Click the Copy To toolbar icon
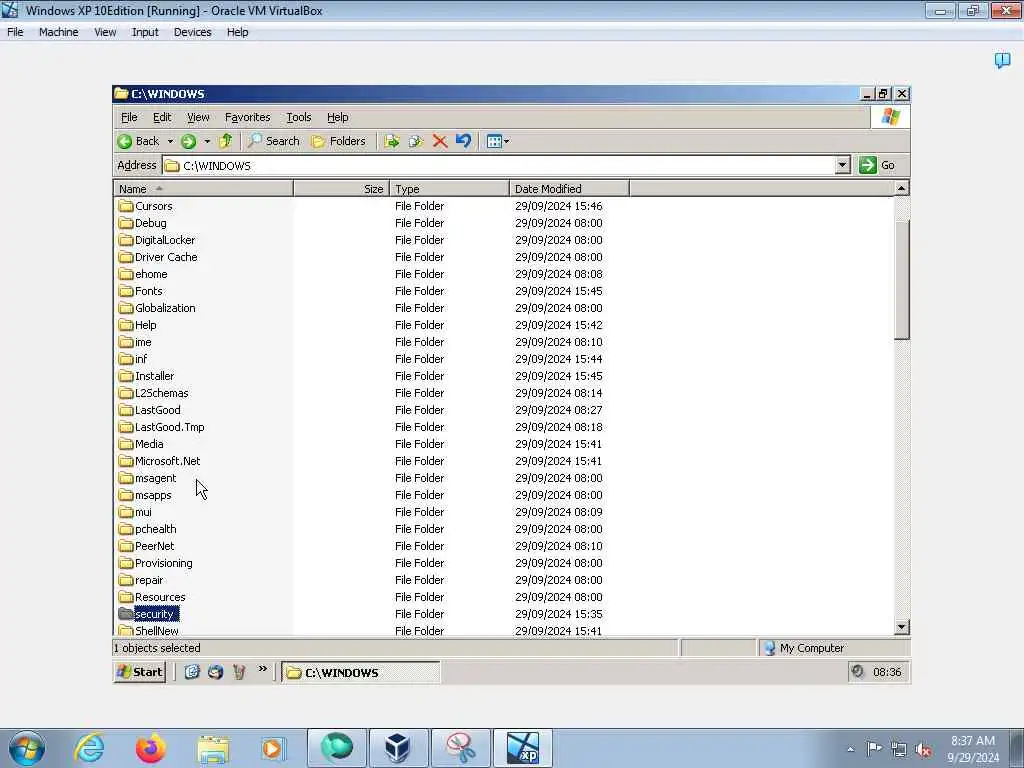This screenshot has height=768, width=1024. coord(416,141)
